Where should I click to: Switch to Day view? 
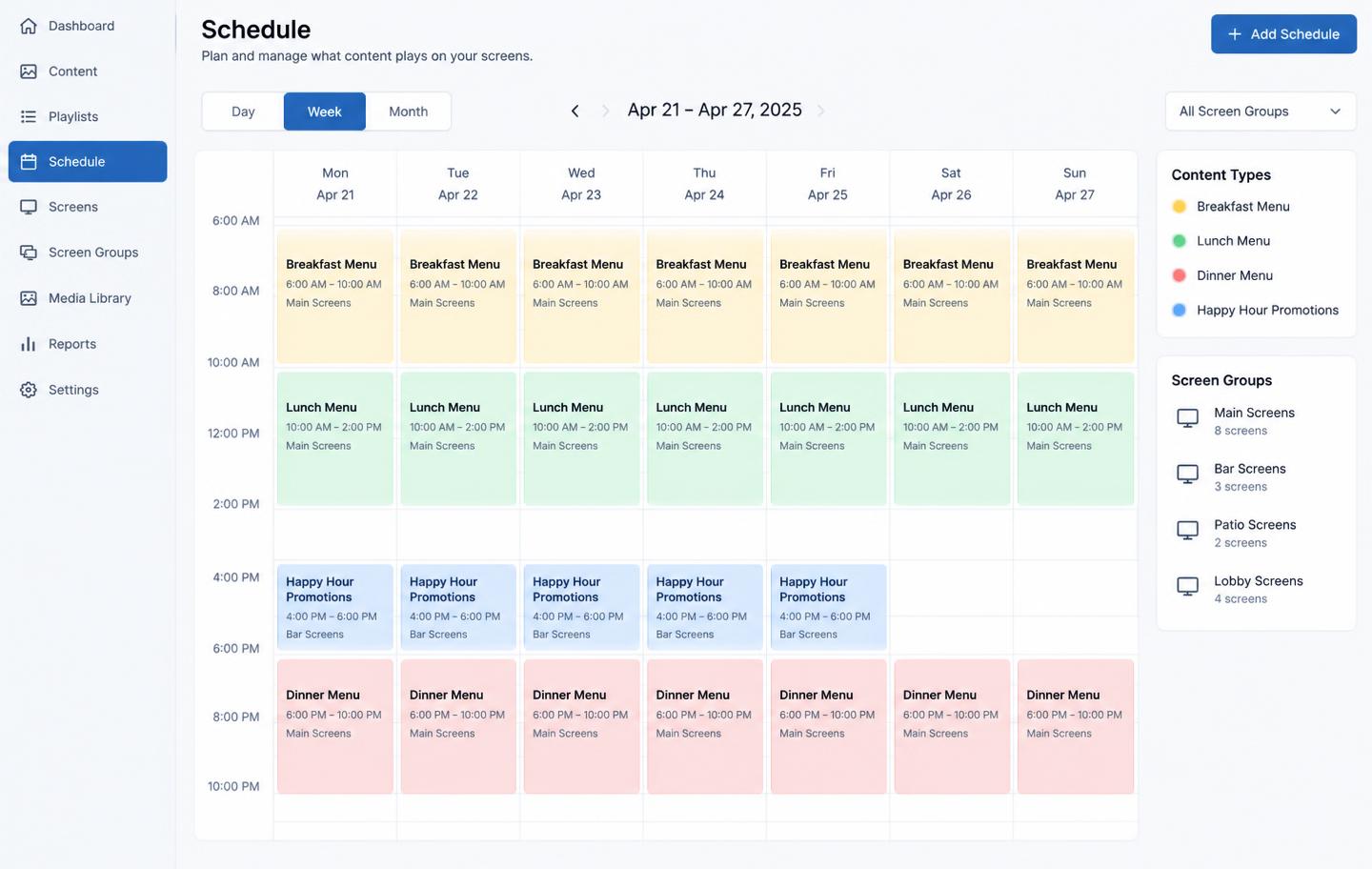pos(243,111)
